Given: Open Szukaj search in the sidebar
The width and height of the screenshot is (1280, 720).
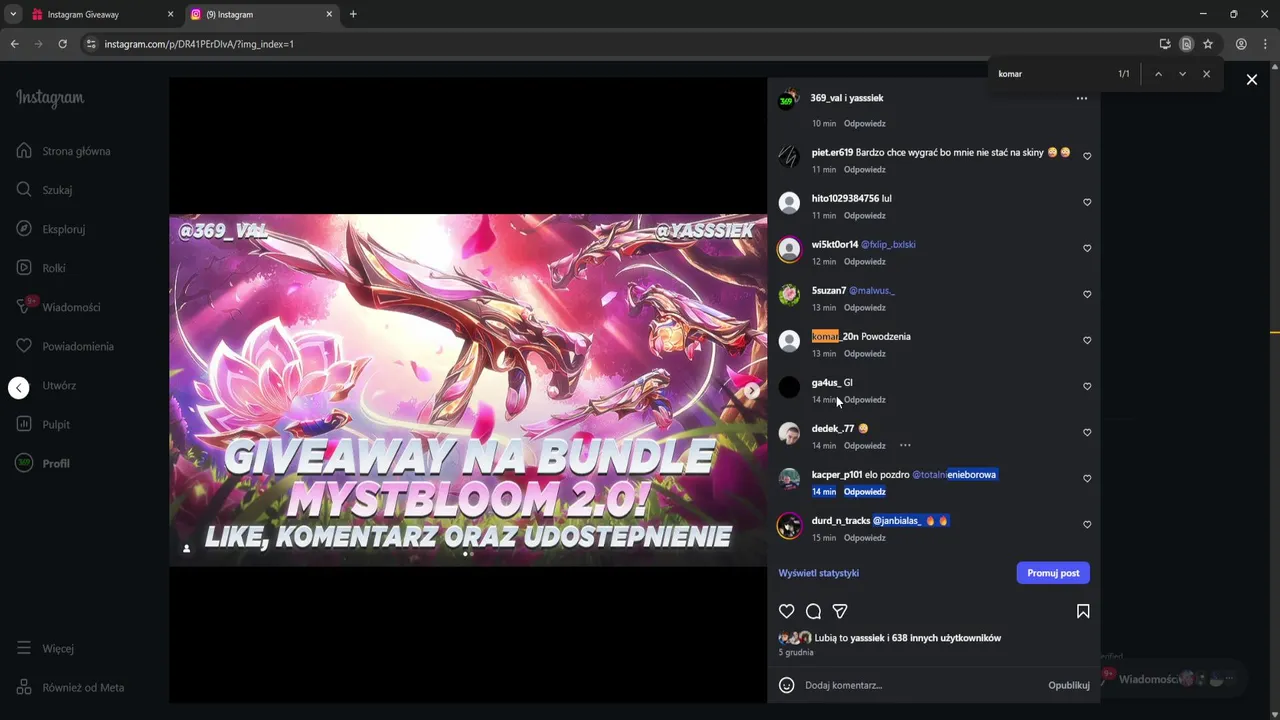Looking at the screenshot, I should [44, 190].
